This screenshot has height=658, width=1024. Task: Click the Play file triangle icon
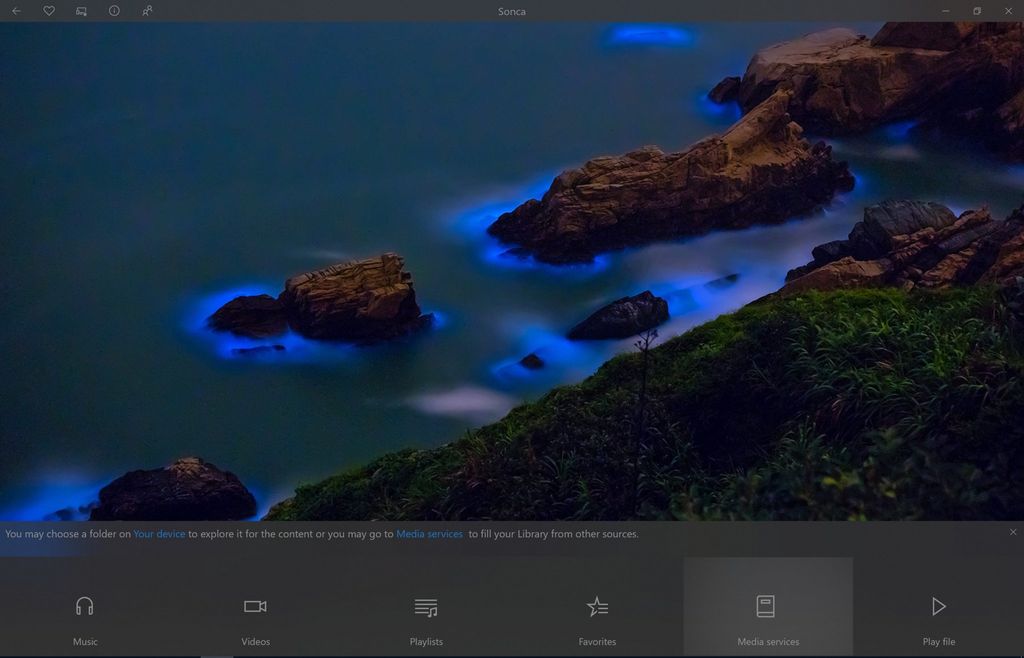[938, 605]
